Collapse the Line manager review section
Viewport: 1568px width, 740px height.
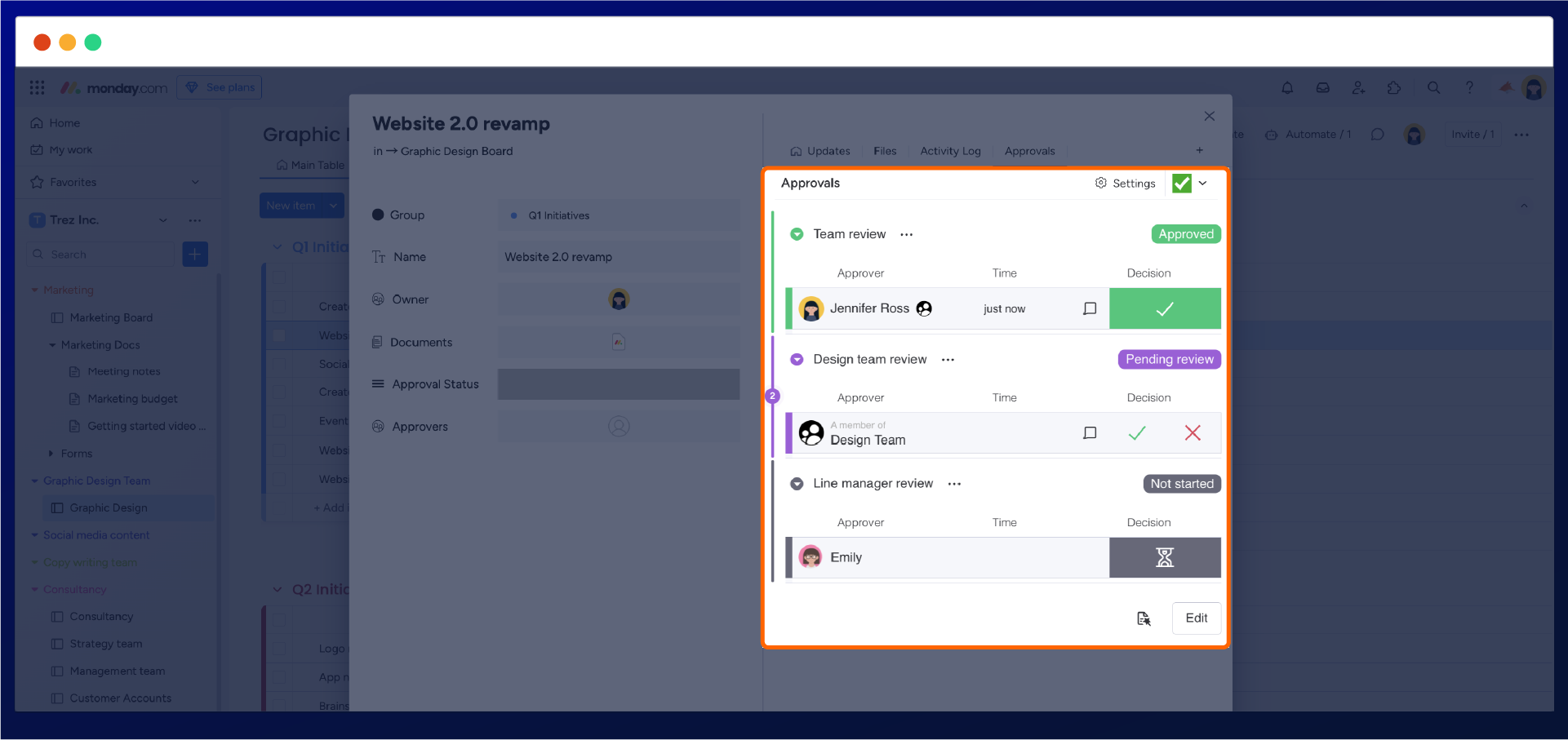(797, 484)
